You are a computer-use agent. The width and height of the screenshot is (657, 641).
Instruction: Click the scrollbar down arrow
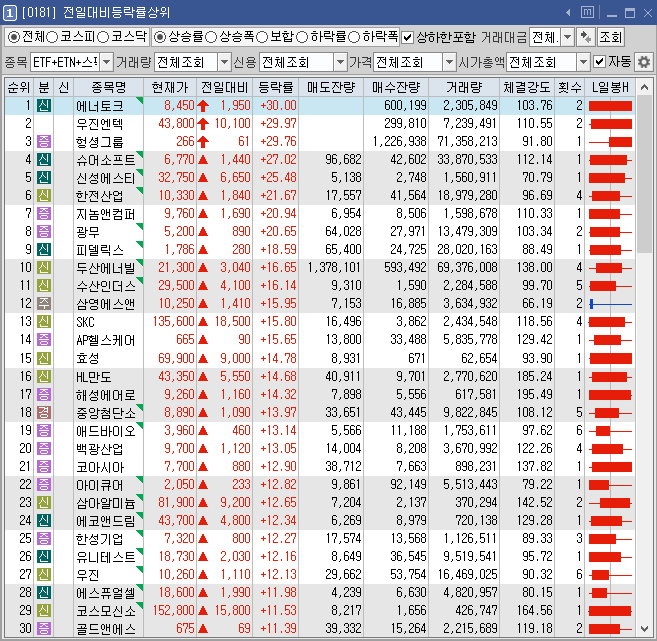tap(644, 628)
